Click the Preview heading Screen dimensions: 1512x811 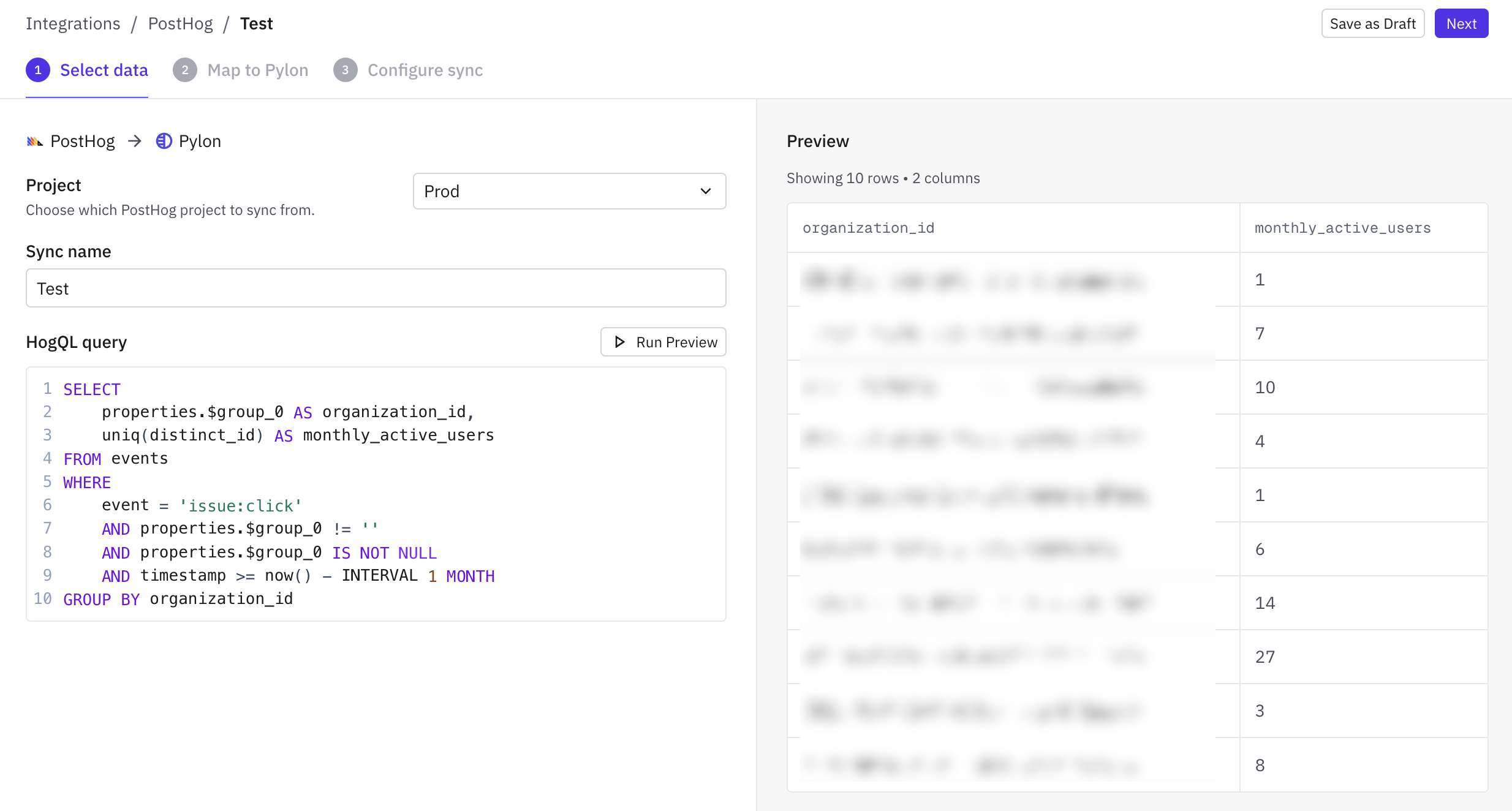(x=818, y=141)
